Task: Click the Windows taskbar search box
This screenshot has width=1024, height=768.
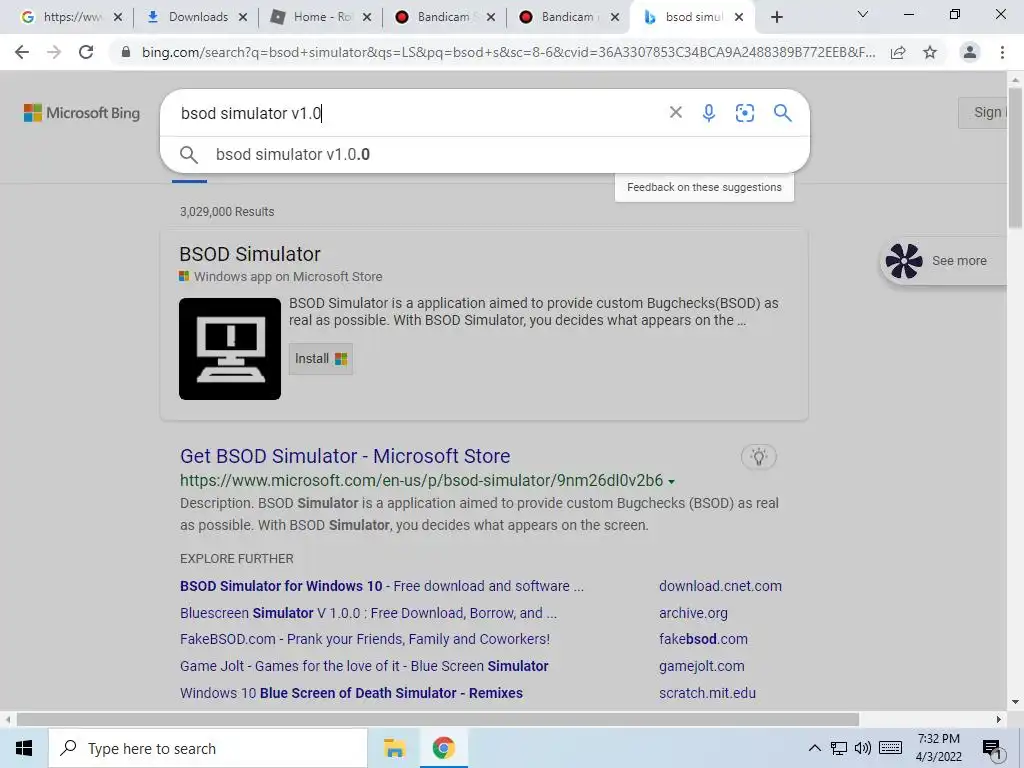Action: click(x=208, y=748)
